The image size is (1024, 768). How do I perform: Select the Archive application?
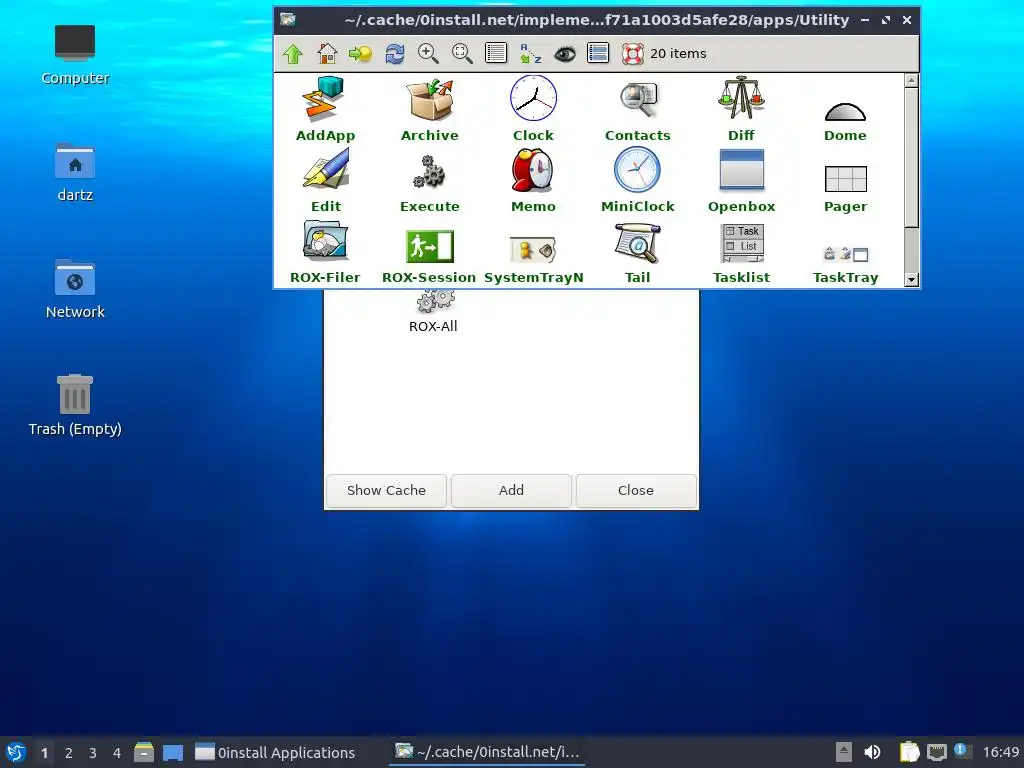click(430, 109)
